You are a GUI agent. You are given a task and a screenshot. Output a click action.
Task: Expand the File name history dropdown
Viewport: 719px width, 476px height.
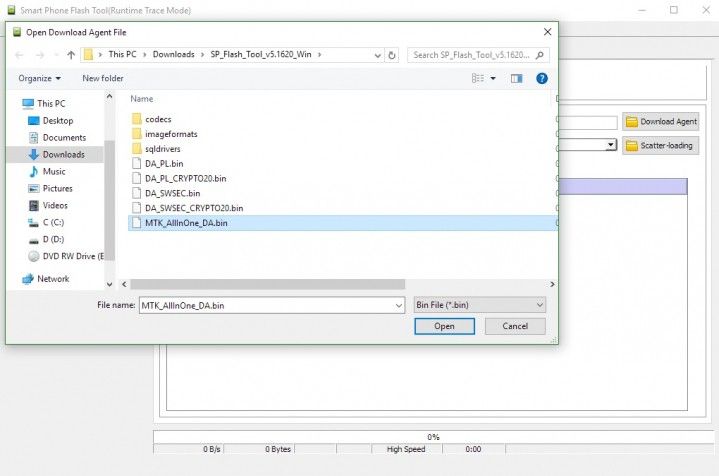point(398,305)
